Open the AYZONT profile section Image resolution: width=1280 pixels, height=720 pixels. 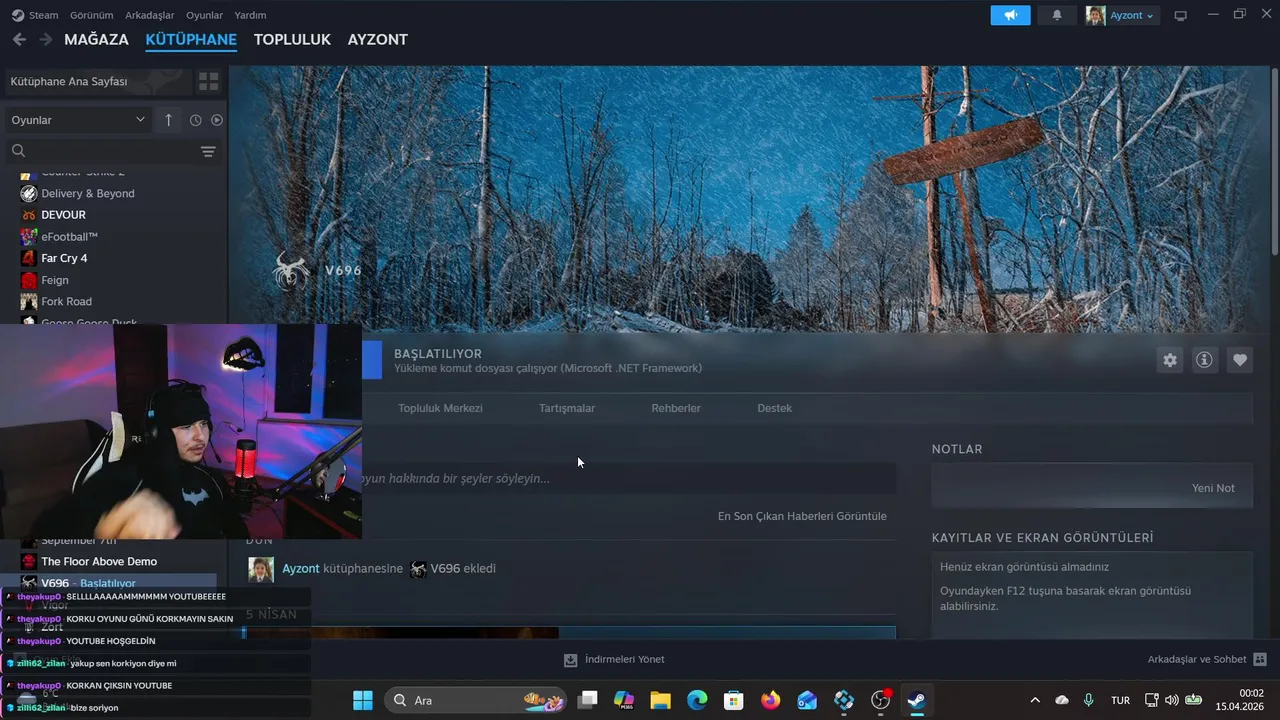pyautogui.click(x=377, y=39)
